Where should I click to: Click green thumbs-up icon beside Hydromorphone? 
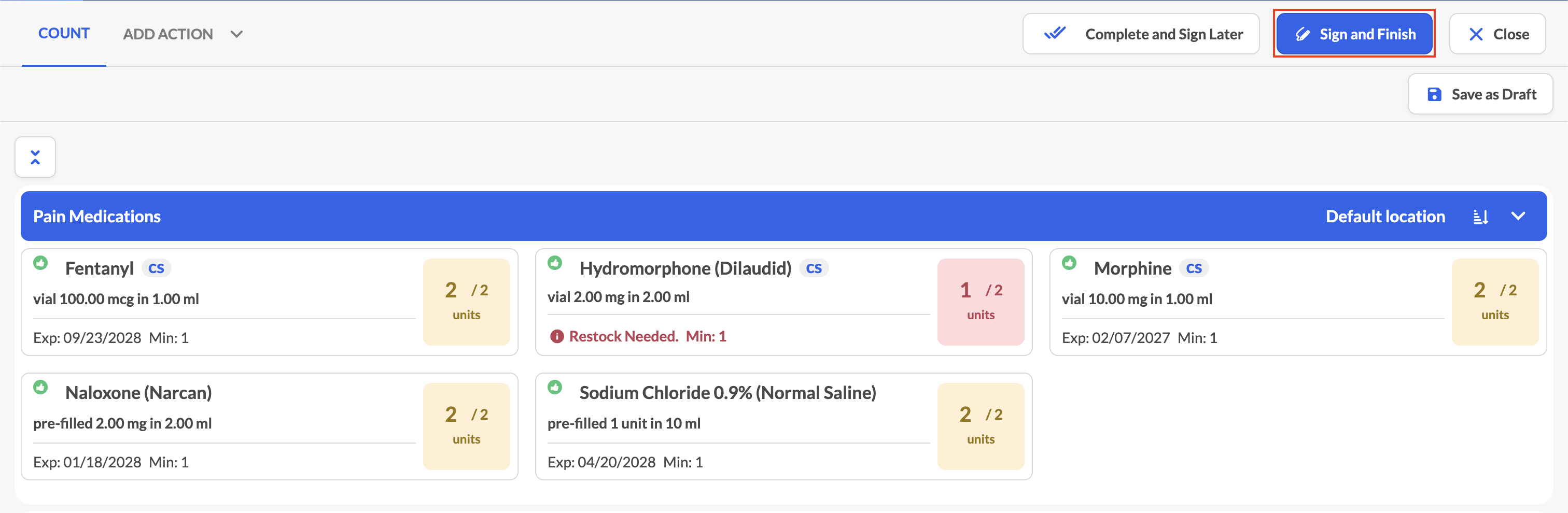554,263
